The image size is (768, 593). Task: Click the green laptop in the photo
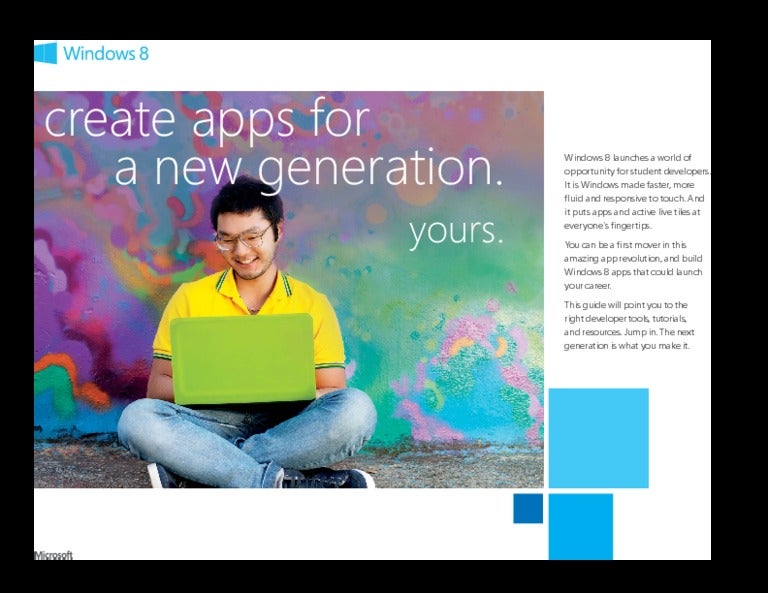click(242, 359)
